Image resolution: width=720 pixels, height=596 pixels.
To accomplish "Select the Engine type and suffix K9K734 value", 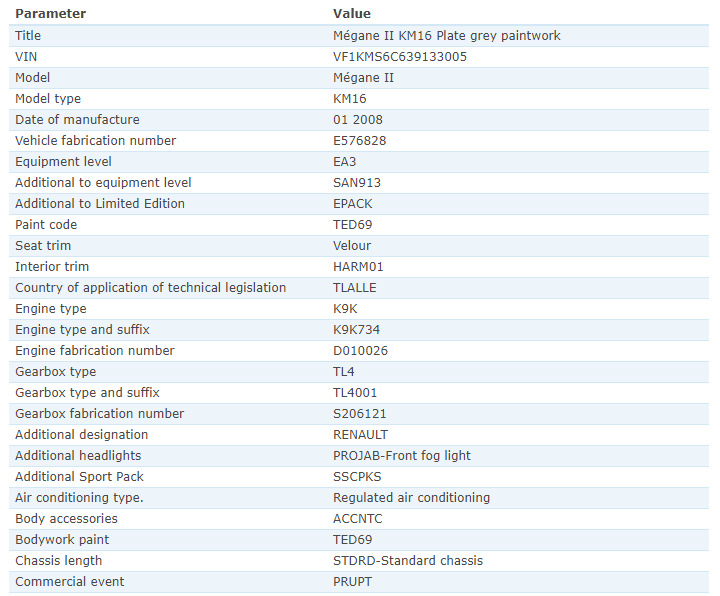I will pos(356,330).
